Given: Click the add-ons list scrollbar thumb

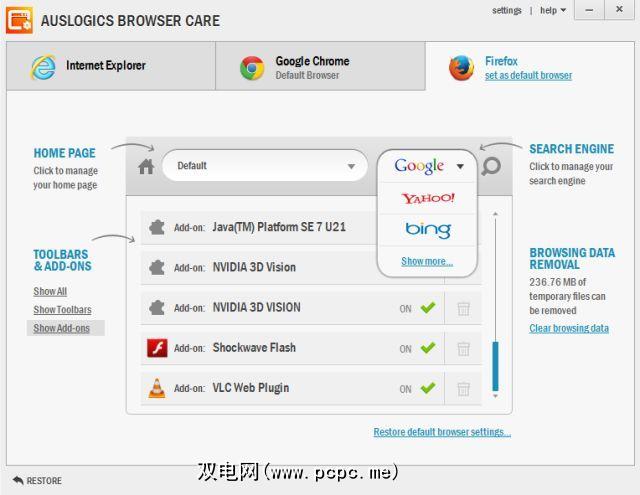Looking at the screenshot, I should pyautogui.click(x=496, y=366).
